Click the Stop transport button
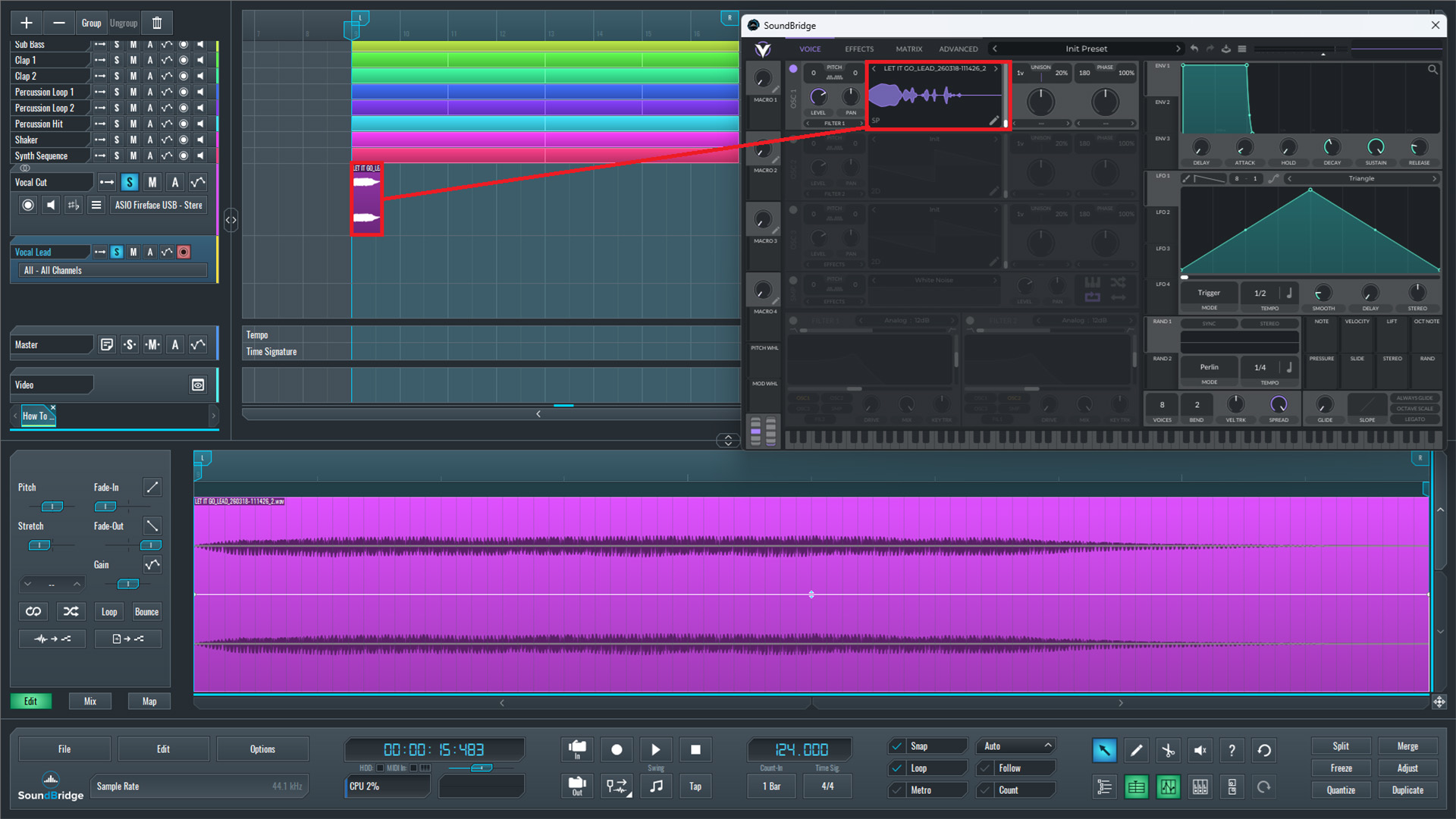This screenshot has height=819, width=1456. (695, 749)
